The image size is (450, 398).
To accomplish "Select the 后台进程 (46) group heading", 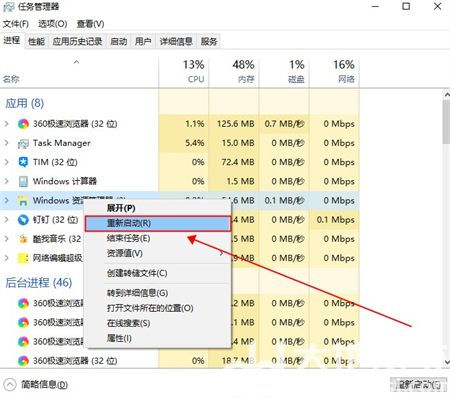I will click(x=39, y=283).
